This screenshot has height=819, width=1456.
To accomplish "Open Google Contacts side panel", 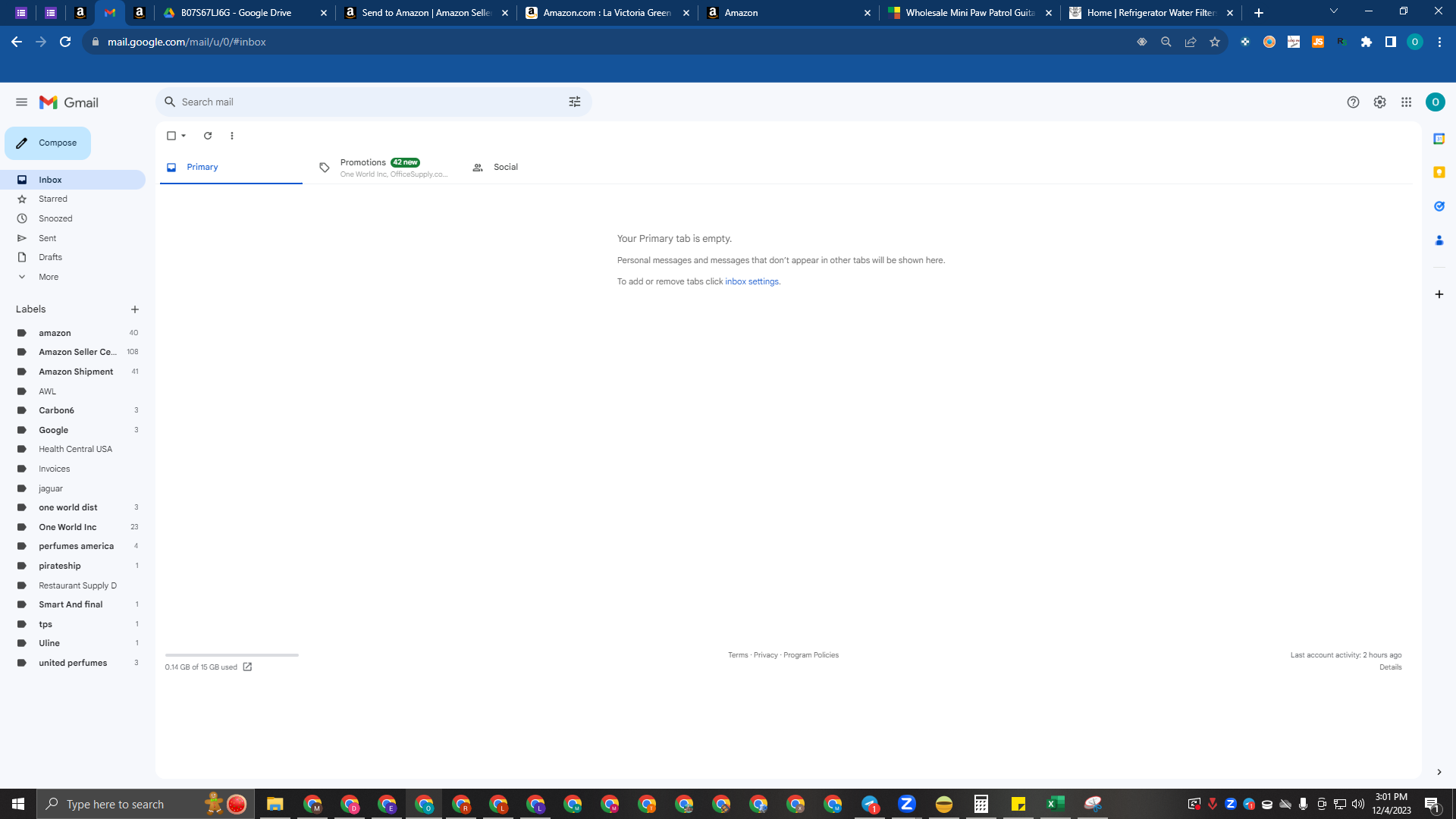I will pyautogui.click(x=1439, y=240).
